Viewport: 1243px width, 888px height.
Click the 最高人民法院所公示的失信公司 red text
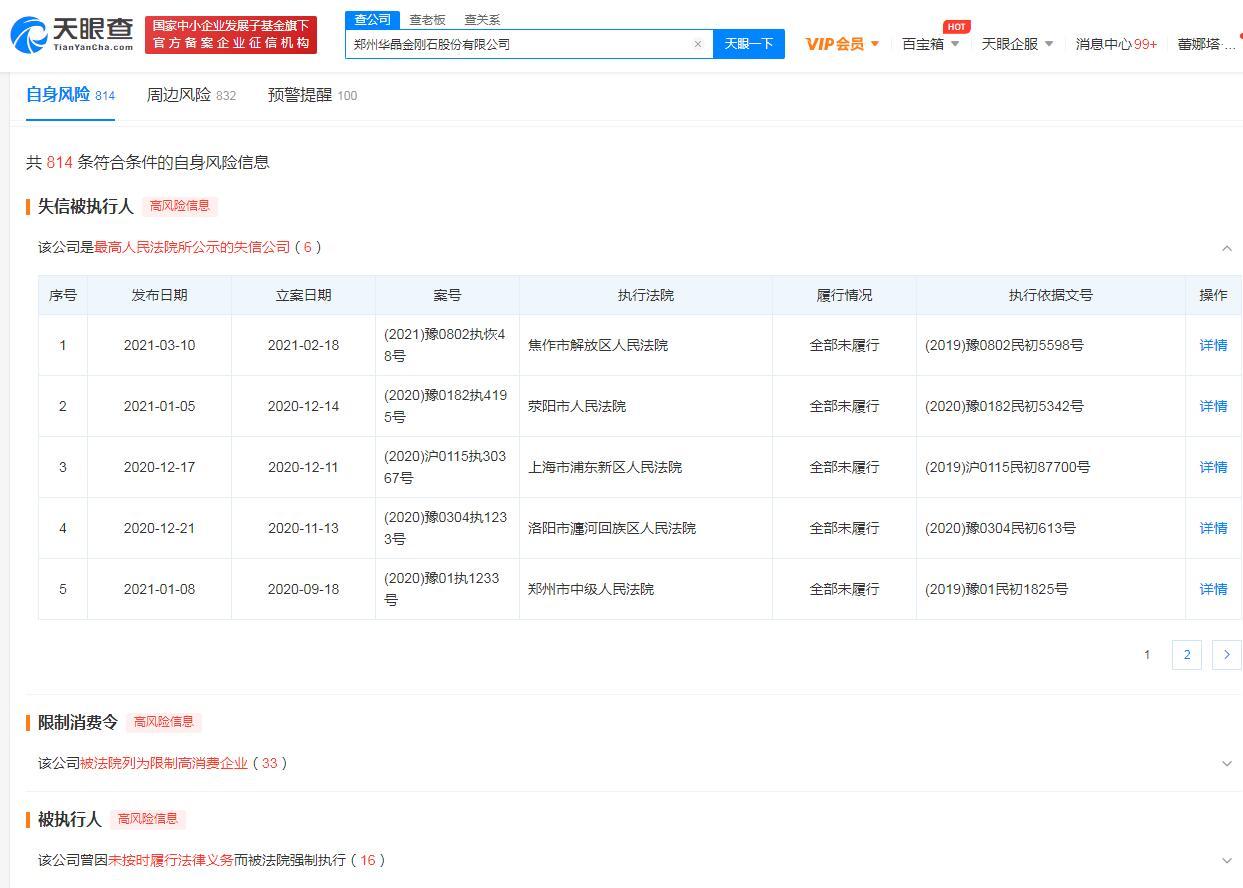(x=192, y=247)
